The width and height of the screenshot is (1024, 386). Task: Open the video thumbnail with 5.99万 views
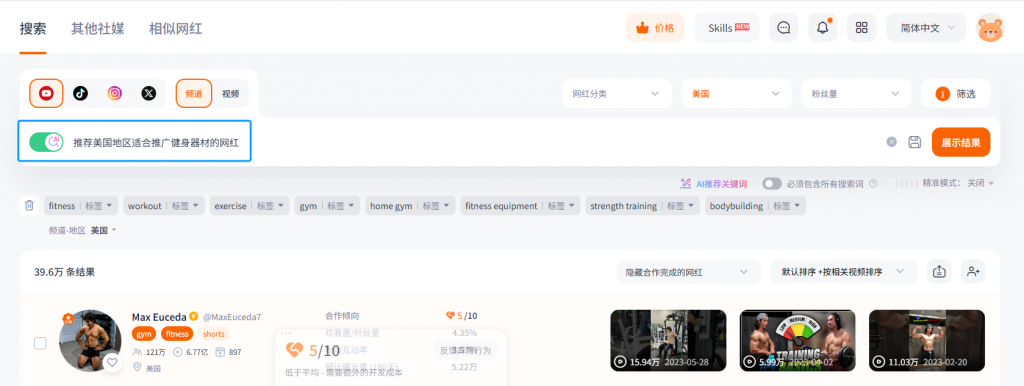click(797, 340)
